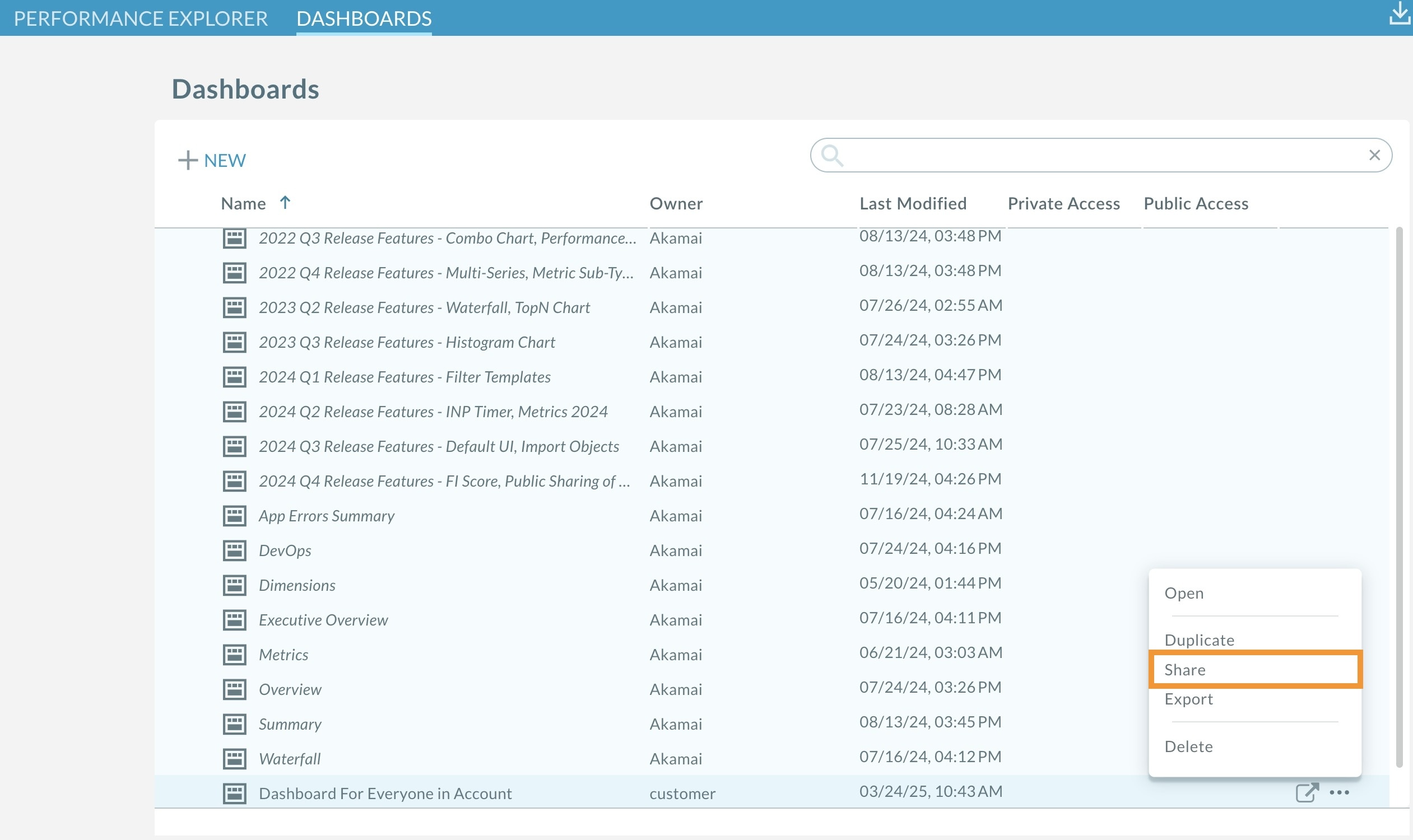Sort by the Owner column header
The height and width of the screenshot is (840, 1413).
(x=676, y=203)
